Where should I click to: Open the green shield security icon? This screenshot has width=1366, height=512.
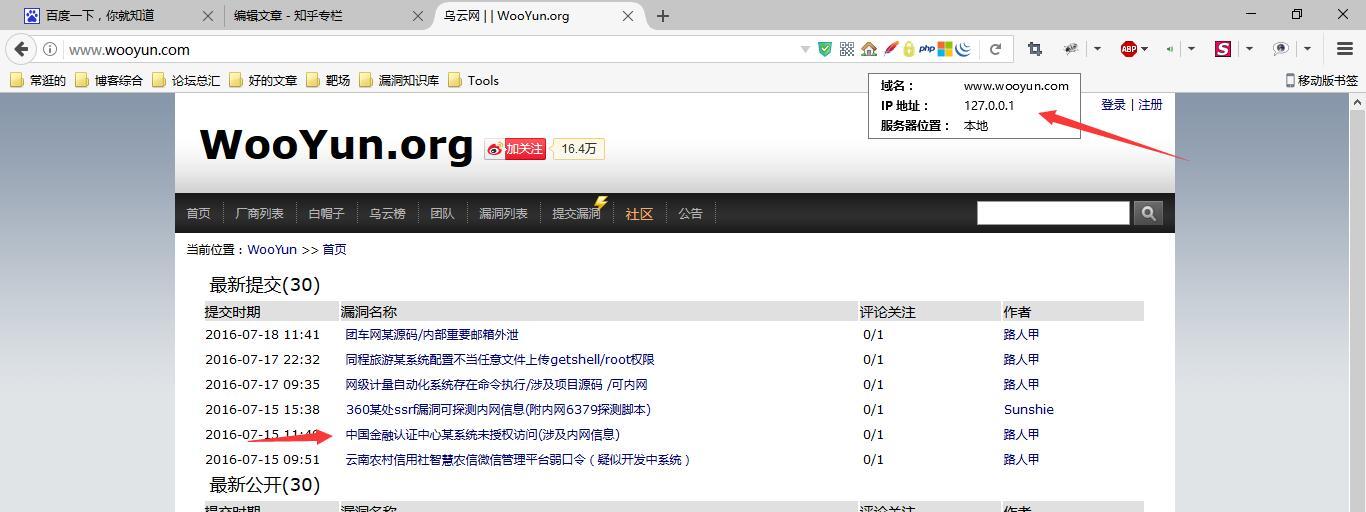click(825, 49)
